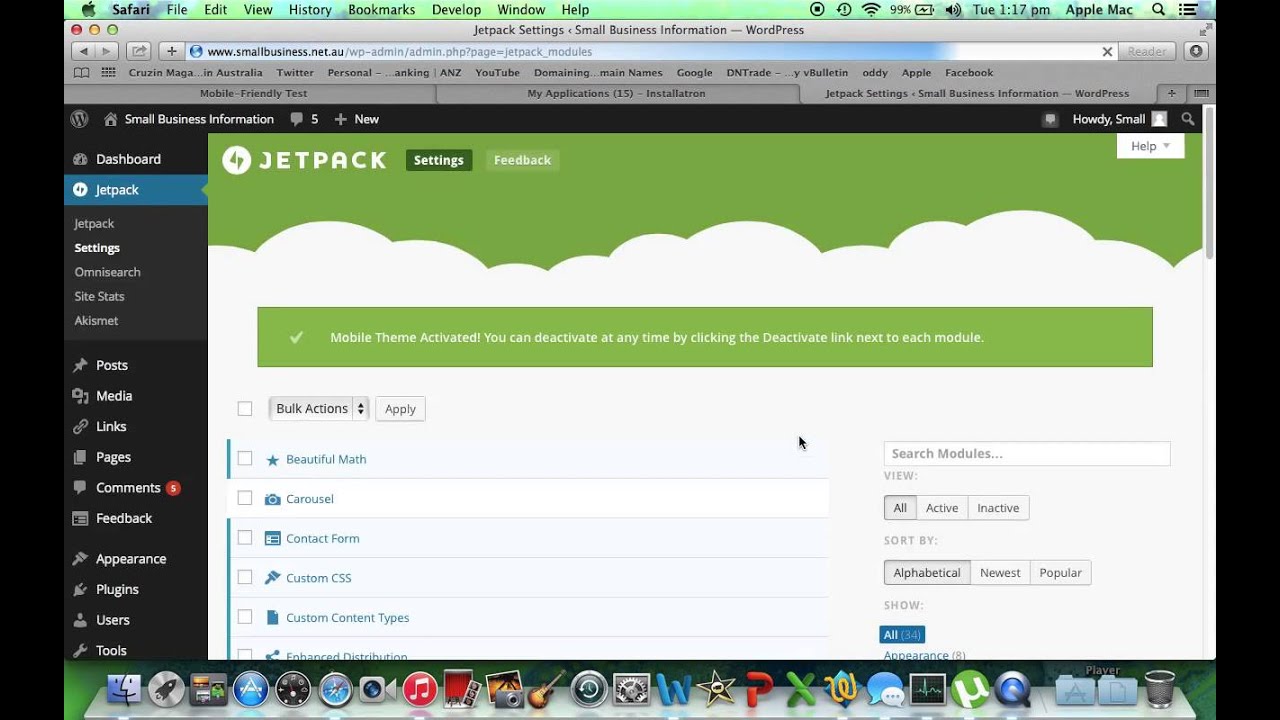Expand the Help dropdown tab

[1150, 146]
